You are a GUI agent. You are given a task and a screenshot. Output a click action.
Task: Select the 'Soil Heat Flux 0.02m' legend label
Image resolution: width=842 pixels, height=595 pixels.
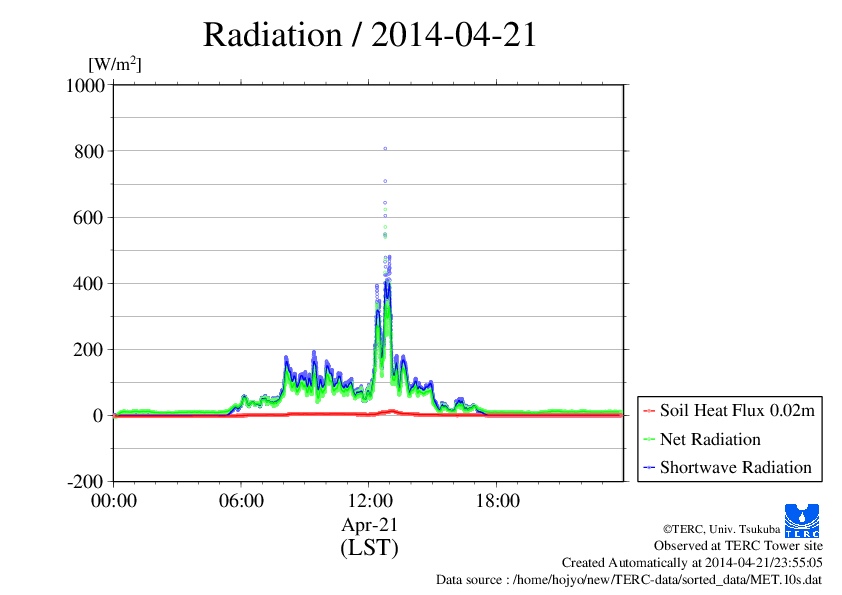coord(737,410)
